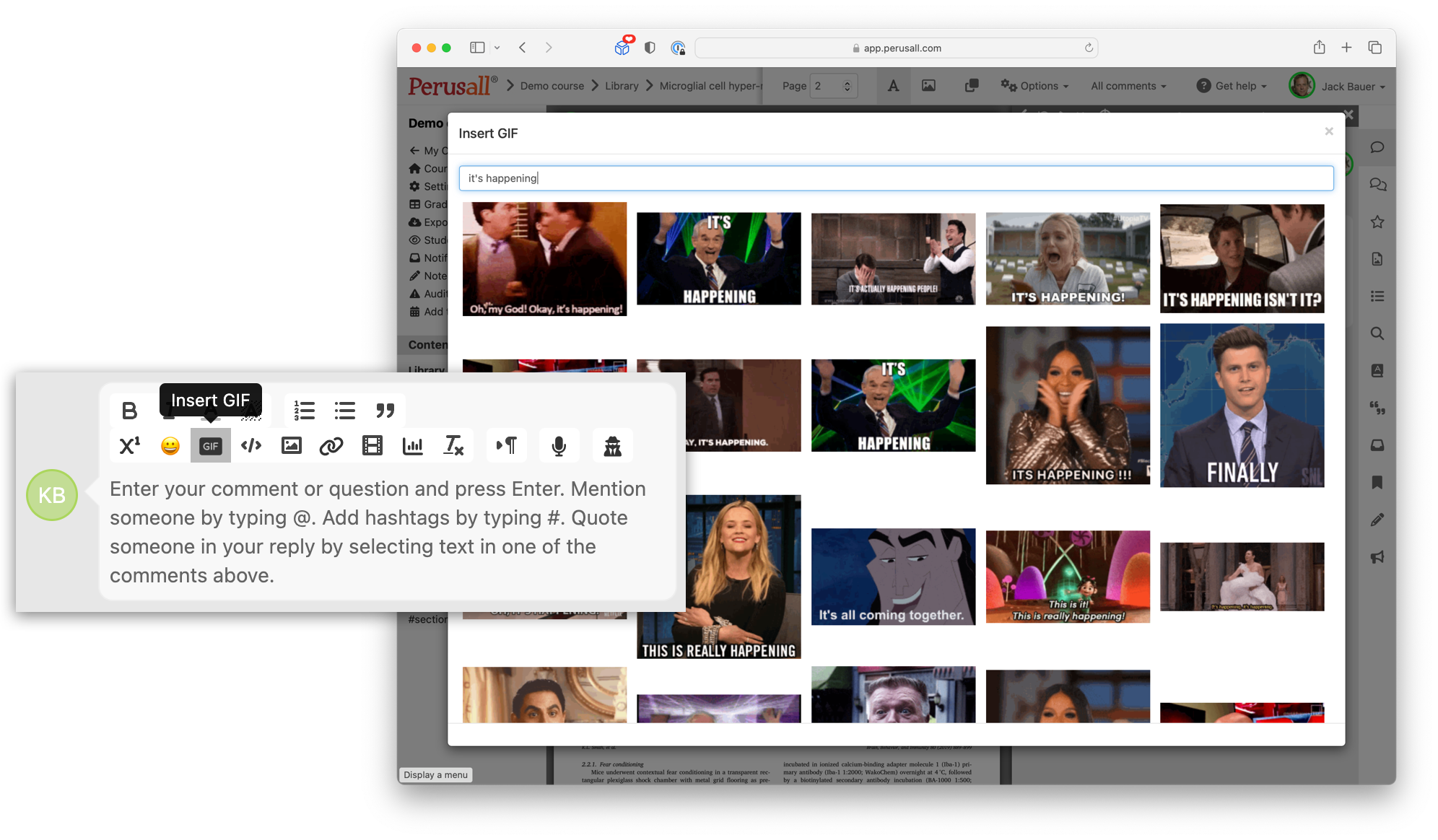
Task: Click the Safari back button
Action: coord(523,48)
